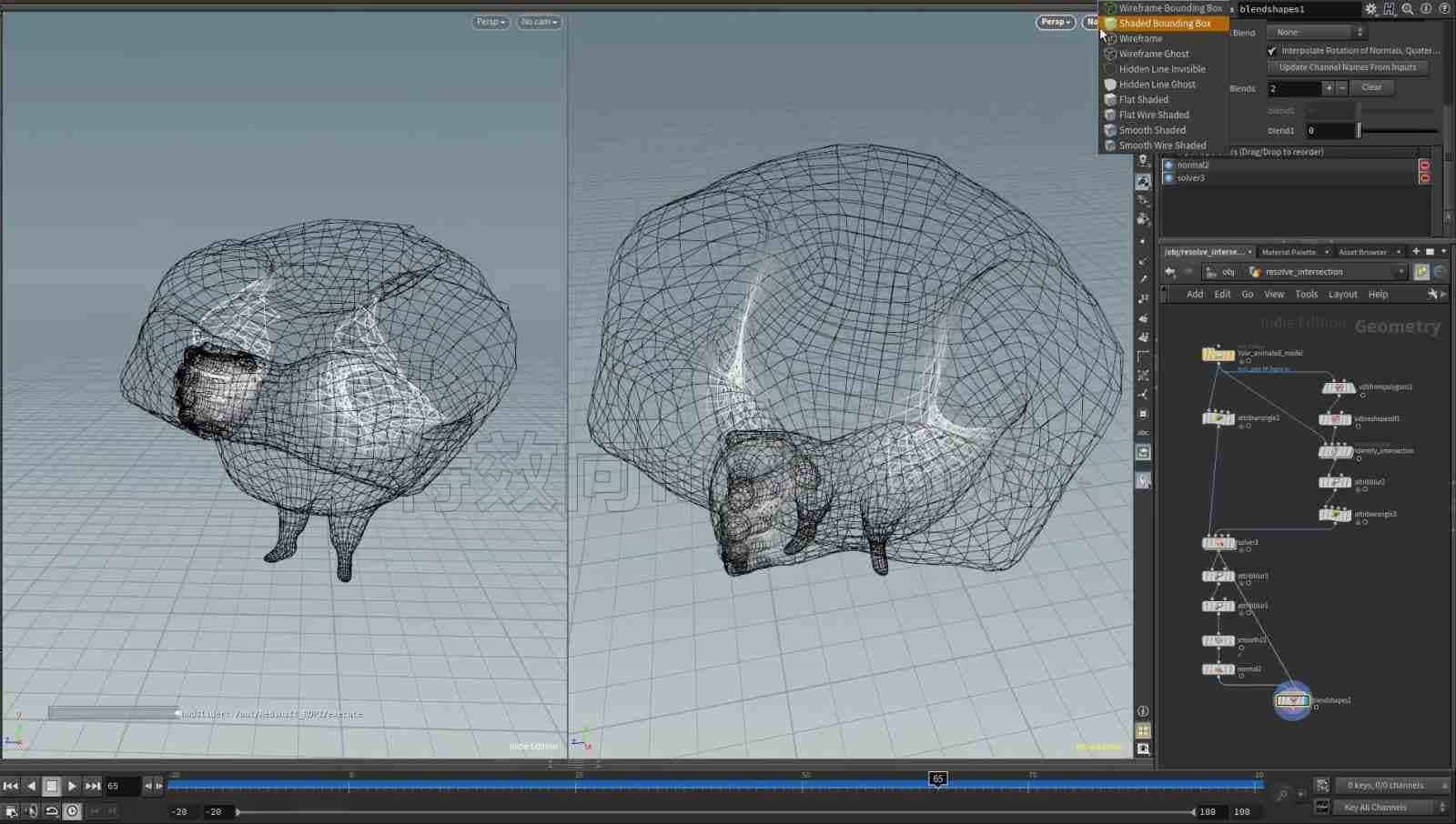The width and height of the screenshot is (1456, 824).
Task: Open network editor wrench tools icon
Action: [x=1432, y=295]
